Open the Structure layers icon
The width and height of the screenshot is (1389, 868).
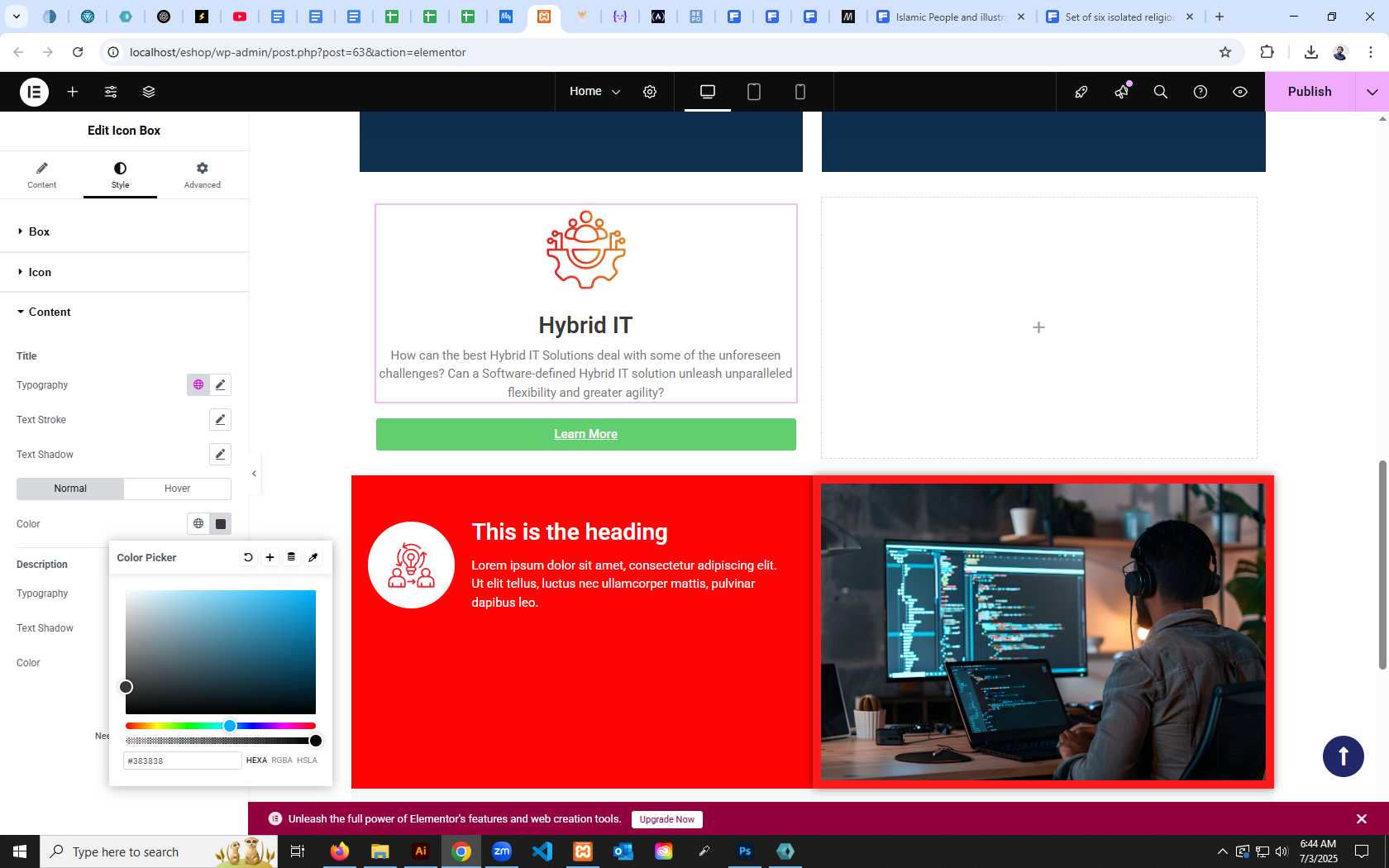149,92
